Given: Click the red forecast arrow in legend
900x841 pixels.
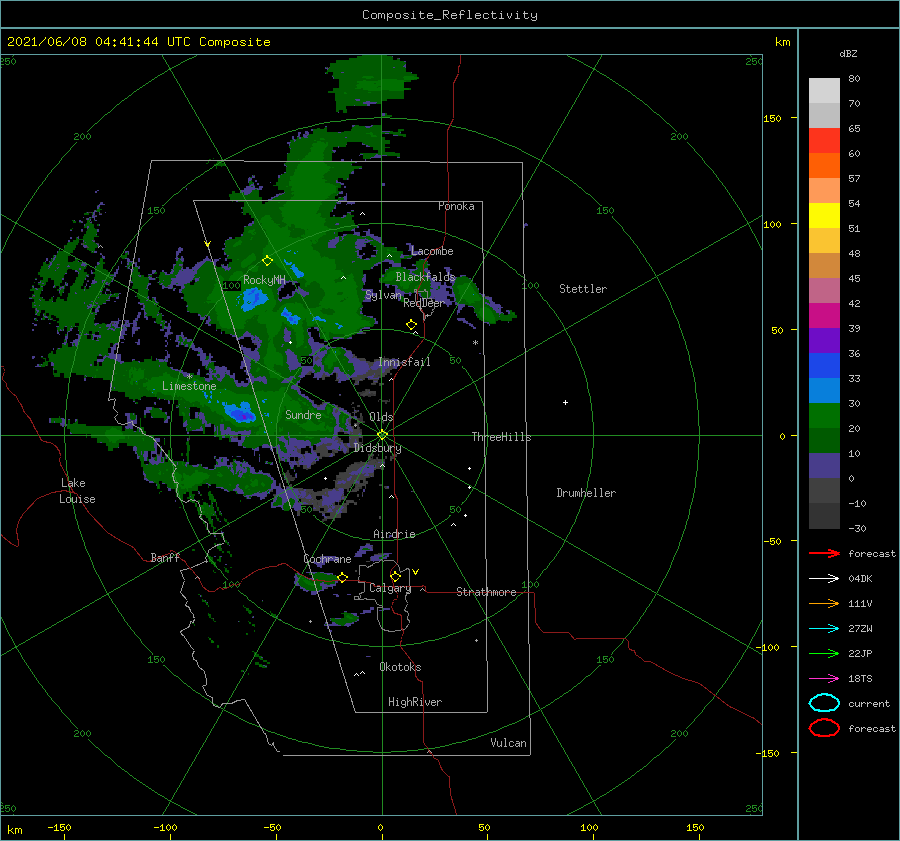Looking at the screenshot, I should click(x=824, y=553).
